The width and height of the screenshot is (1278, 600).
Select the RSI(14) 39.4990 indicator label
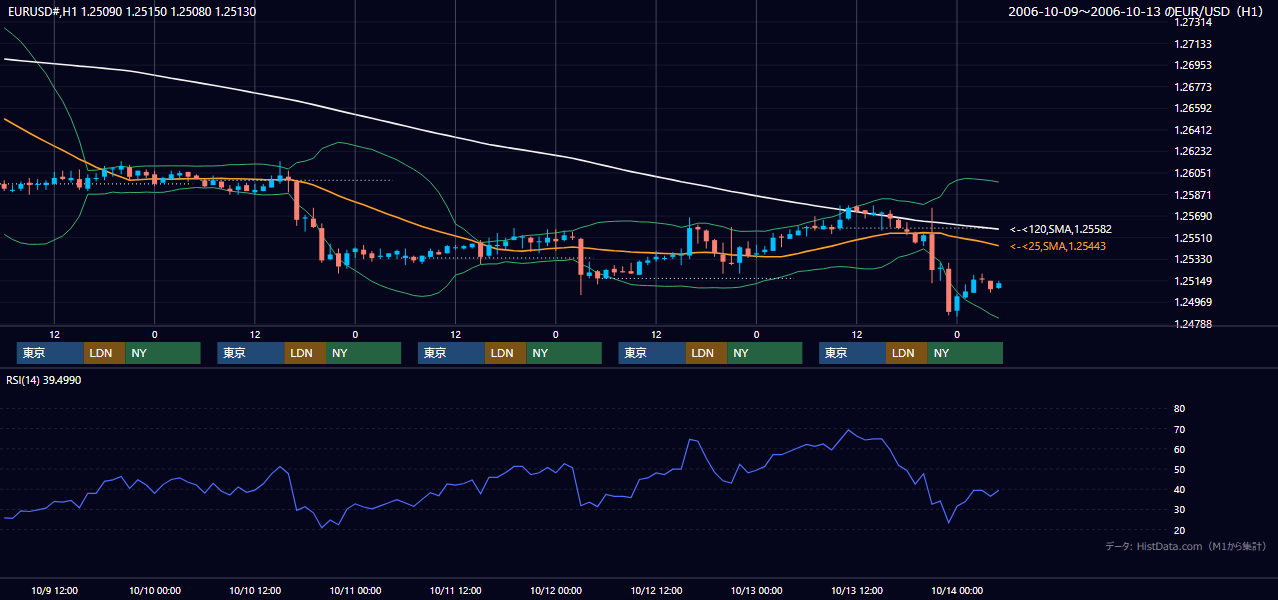pyautogui.click(x=43, y=380)
